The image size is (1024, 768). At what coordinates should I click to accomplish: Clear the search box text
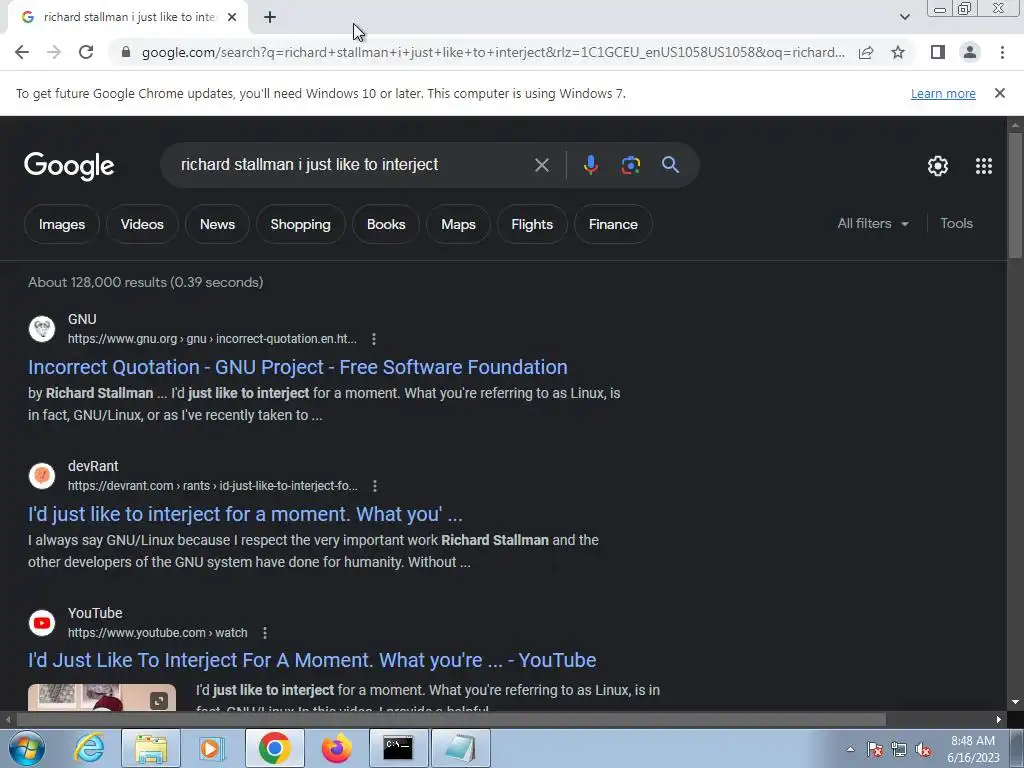pyautogui.click(x=541, y=165)
